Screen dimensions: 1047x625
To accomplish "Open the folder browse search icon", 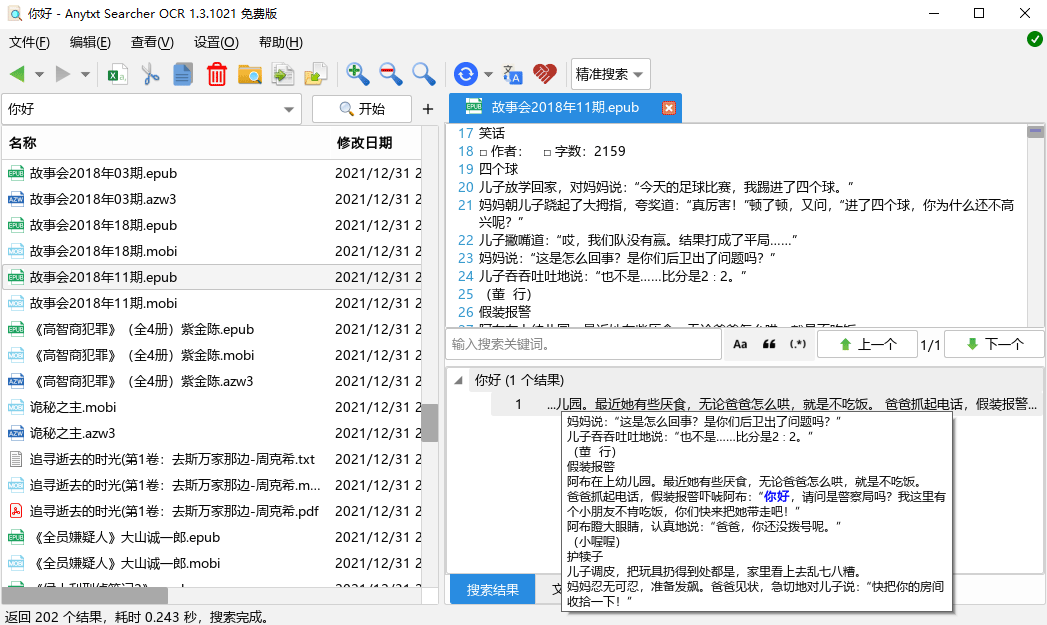I will point(250,73).
